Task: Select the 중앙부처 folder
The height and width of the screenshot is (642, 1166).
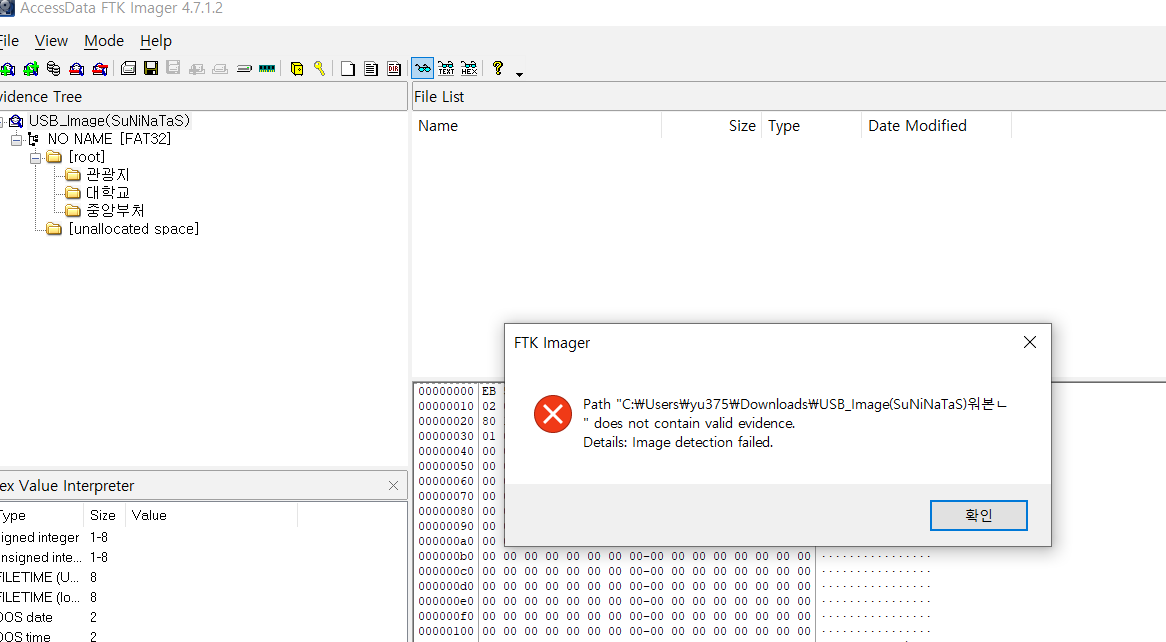Action: pos(115,211)
